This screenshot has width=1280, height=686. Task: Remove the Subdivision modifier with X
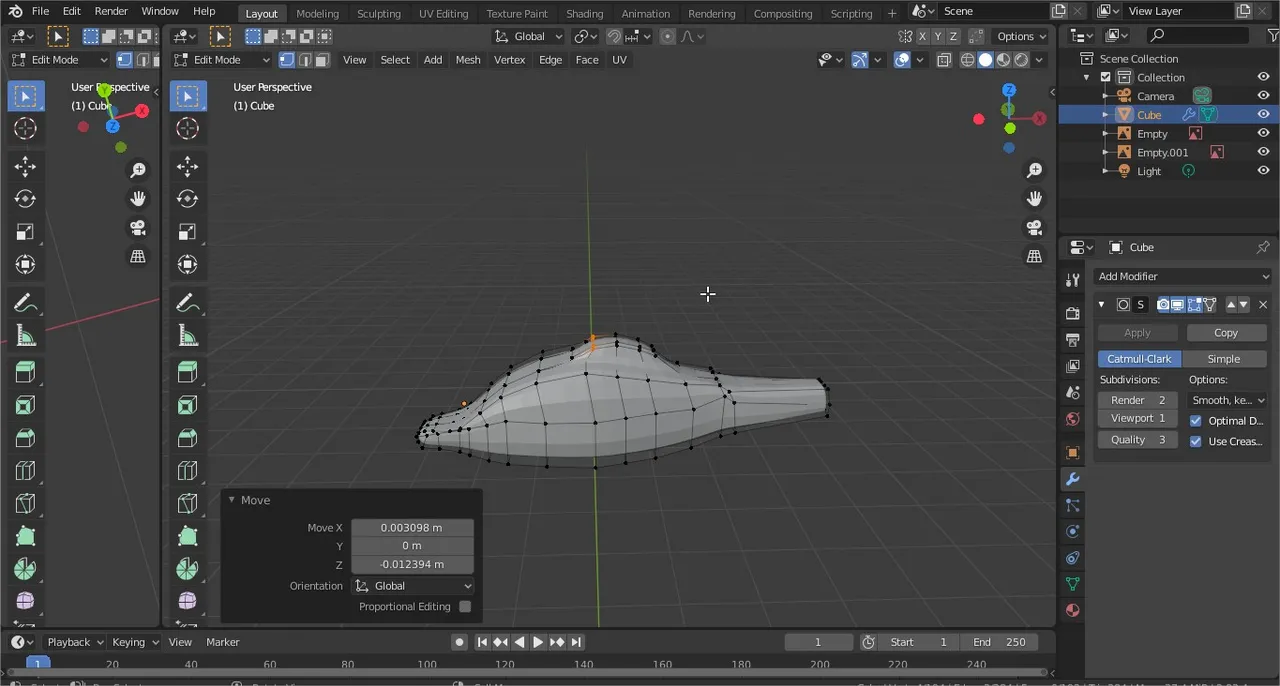coord(1262,304)
